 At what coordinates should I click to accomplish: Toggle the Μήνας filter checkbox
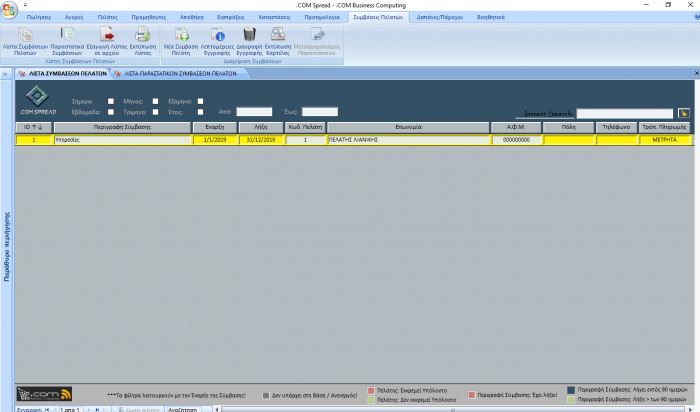pyautogui.click(x=155, y=101)
